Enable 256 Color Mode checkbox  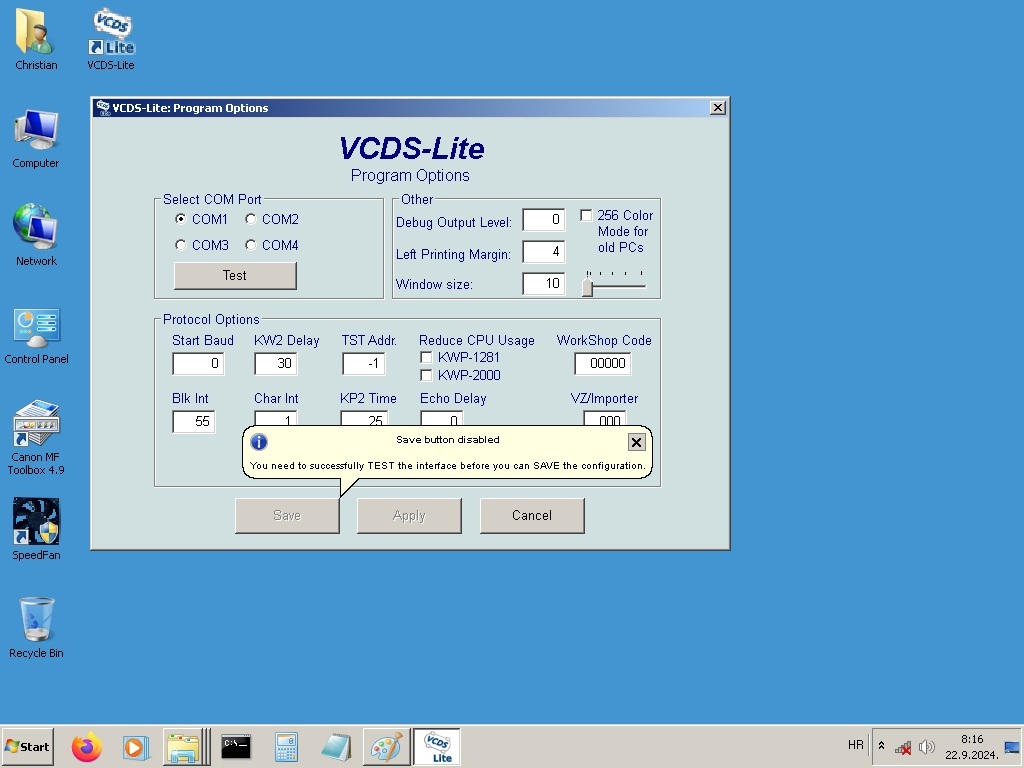point(586,216)
